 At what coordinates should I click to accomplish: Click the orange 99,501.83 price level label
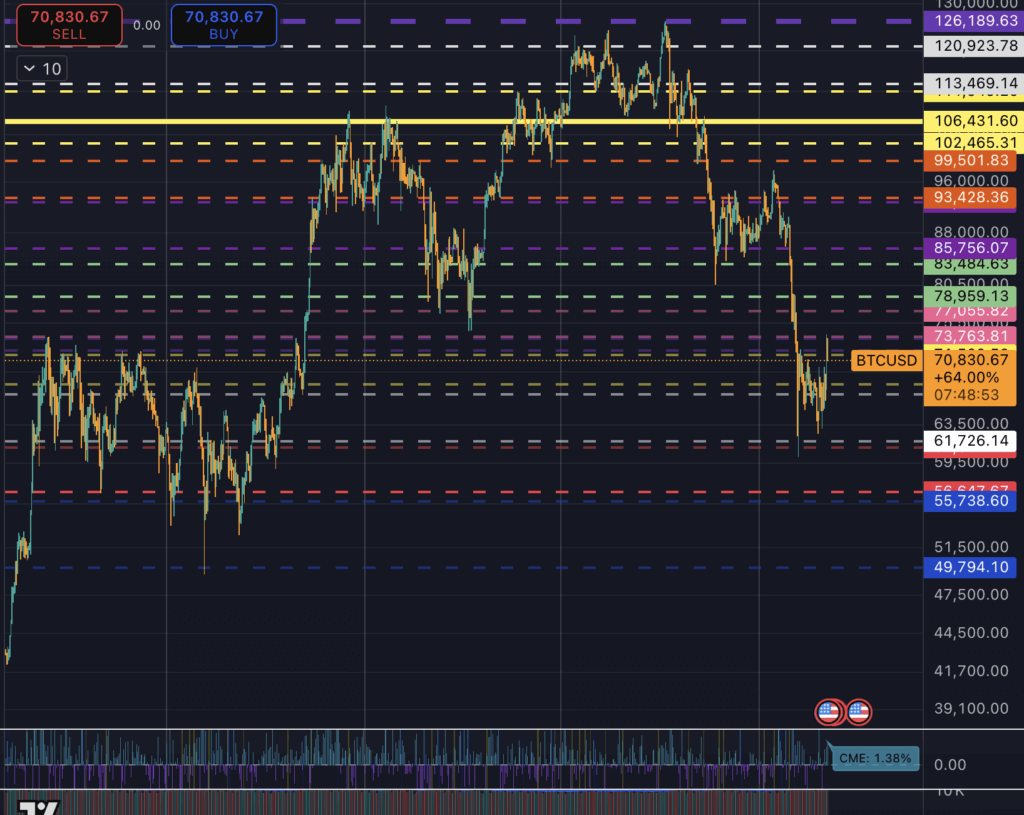[968, 161]
